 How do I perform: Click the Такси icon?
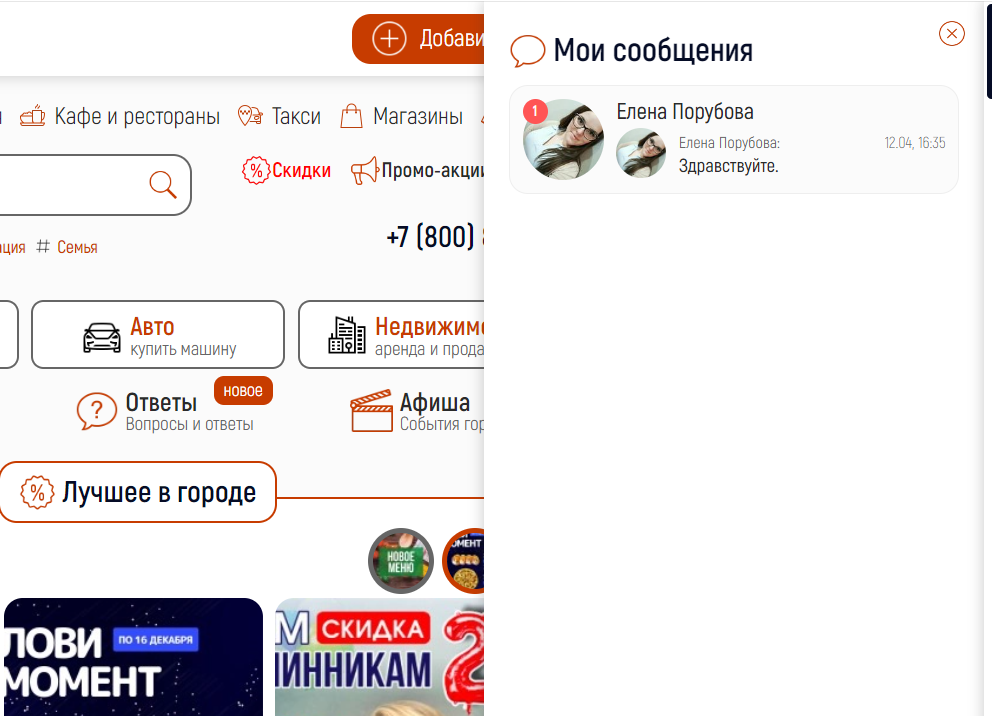tap(250, 116)
